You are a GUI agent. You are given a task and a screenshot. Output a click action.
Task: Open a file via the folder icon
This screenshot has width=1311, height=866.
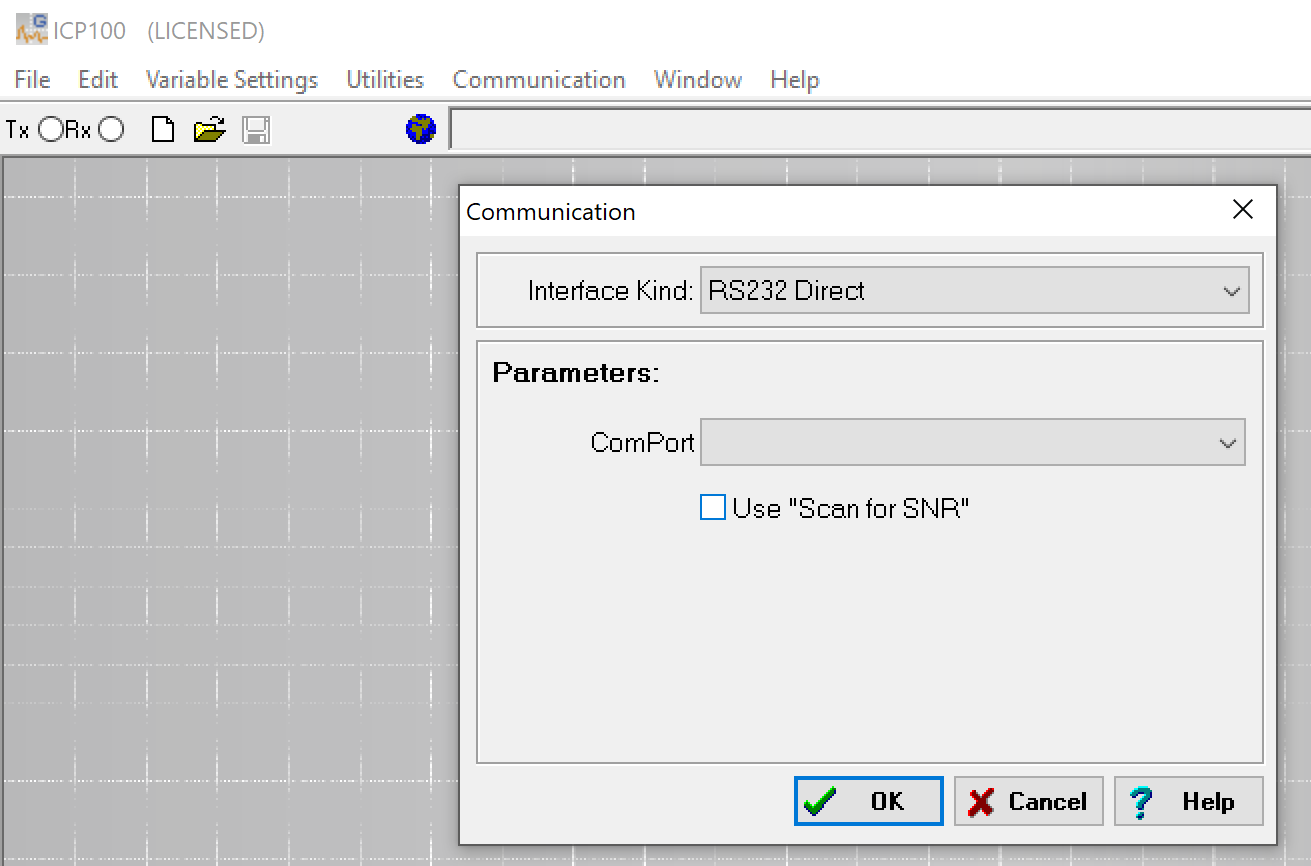(208, 128)
